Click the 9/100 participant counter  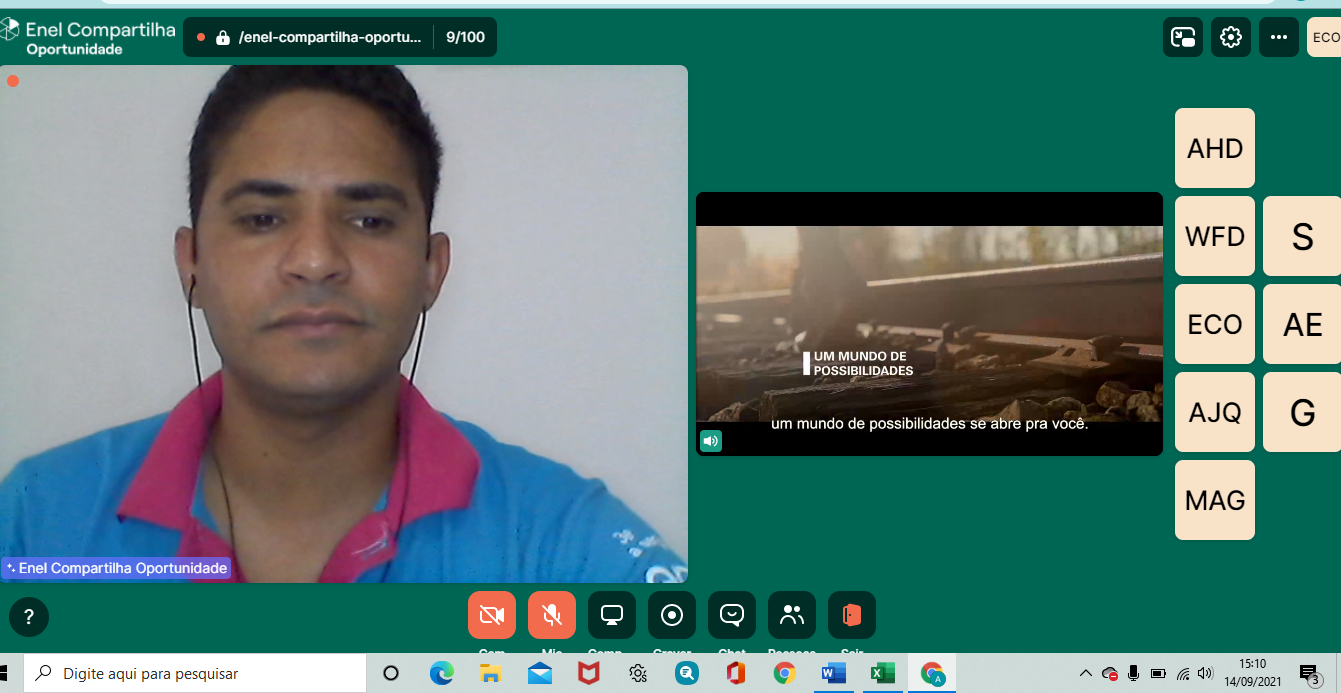465,38
